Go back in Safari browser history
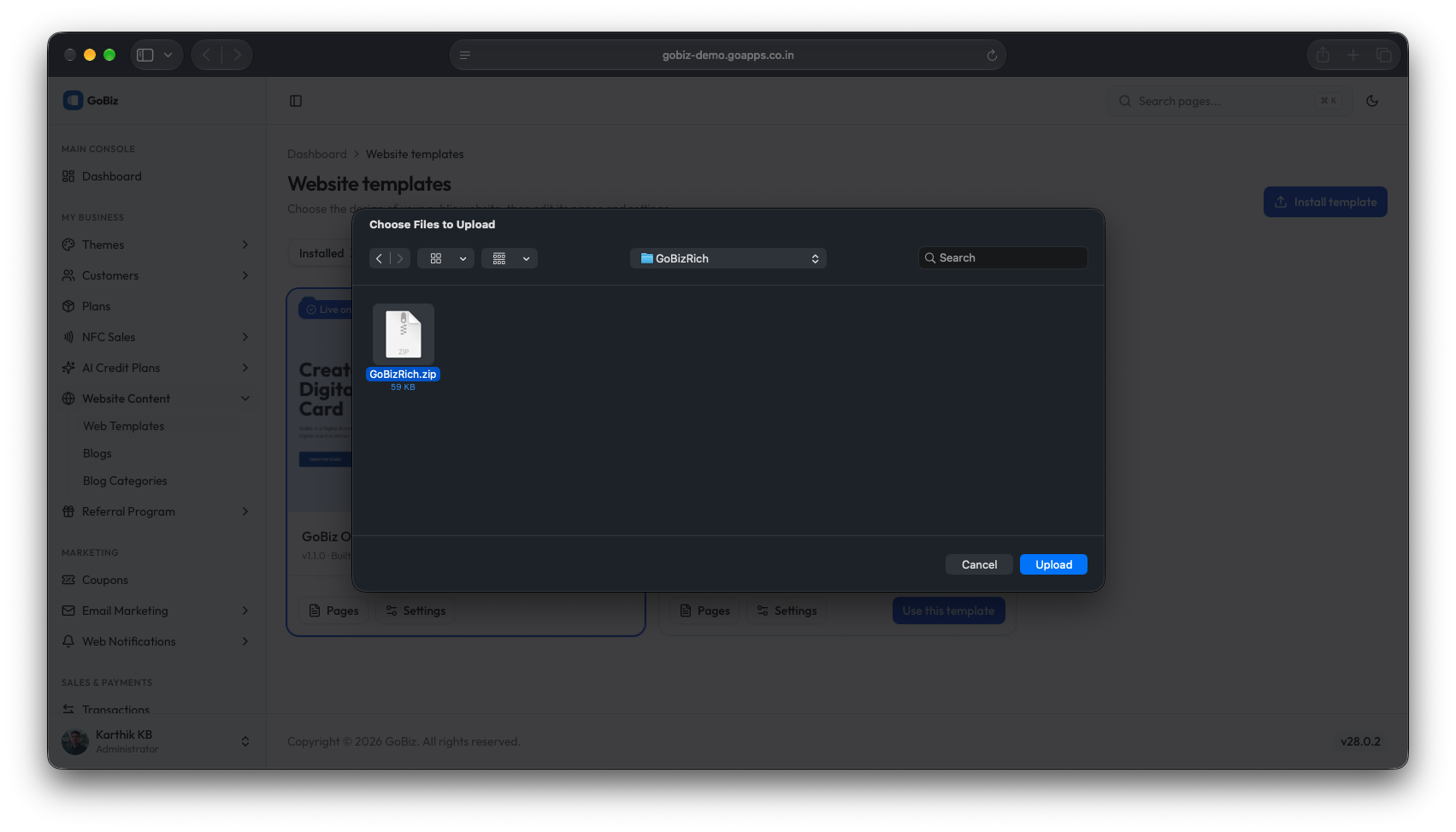Image resolution: width=1456 pixels, height=832 pixels. click(206, 55)
